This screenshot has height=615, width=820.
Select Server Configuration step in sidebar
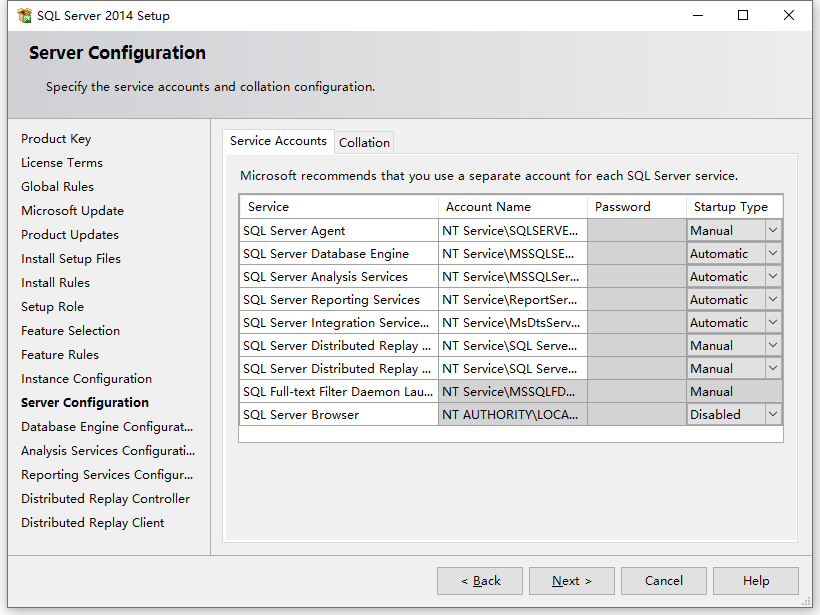(85, 403)
